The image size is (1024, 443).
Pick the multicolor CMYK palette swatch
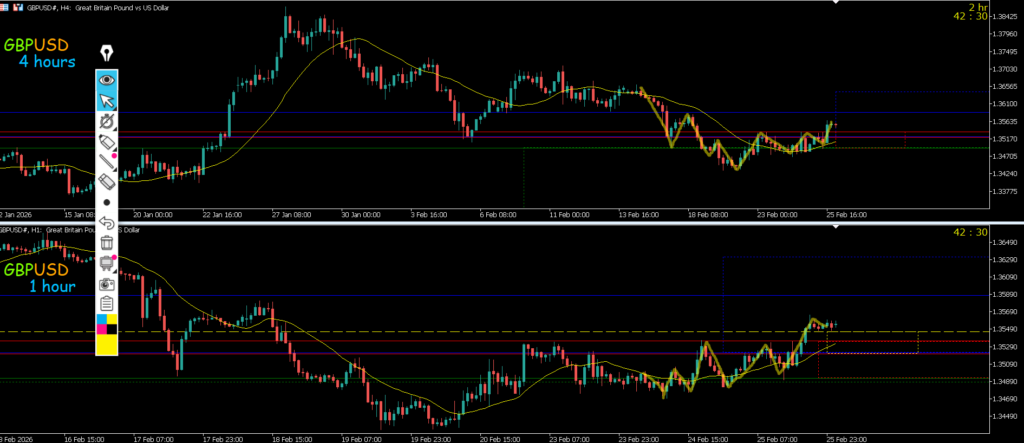[107, 324]
